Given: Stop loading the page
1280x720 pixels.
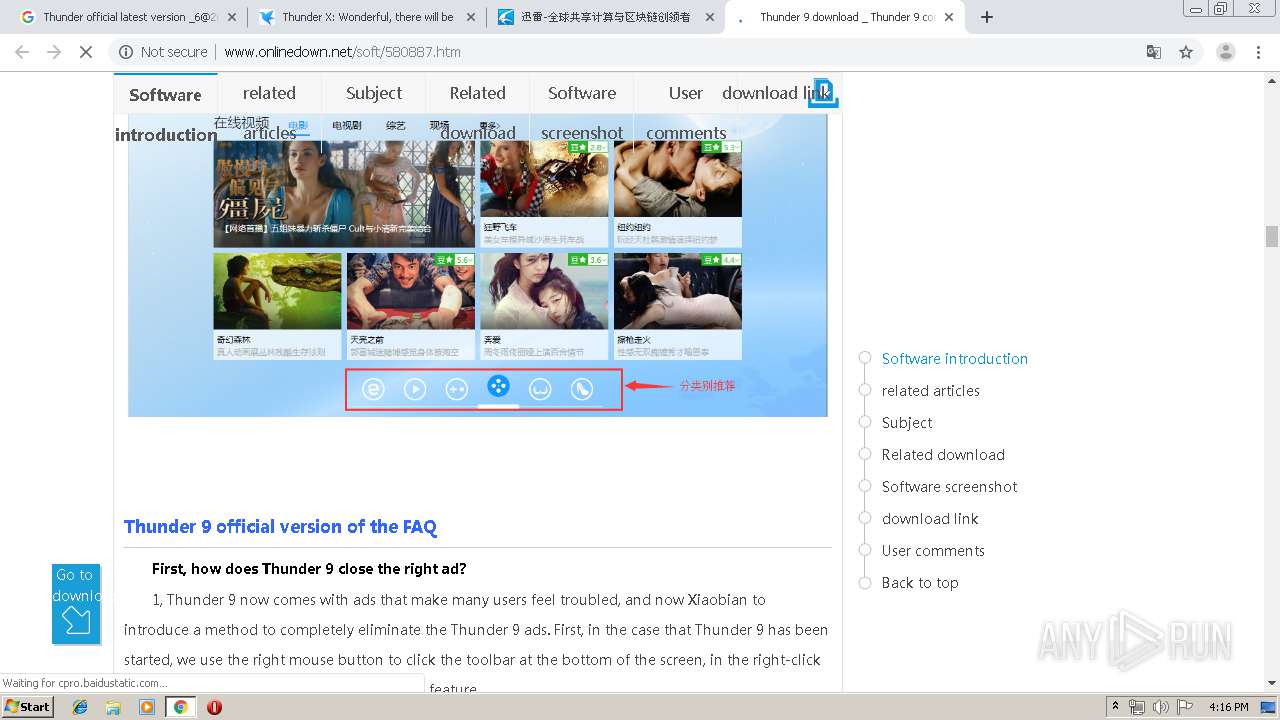Looking at the screenshot, I should [x=86, y=52].
